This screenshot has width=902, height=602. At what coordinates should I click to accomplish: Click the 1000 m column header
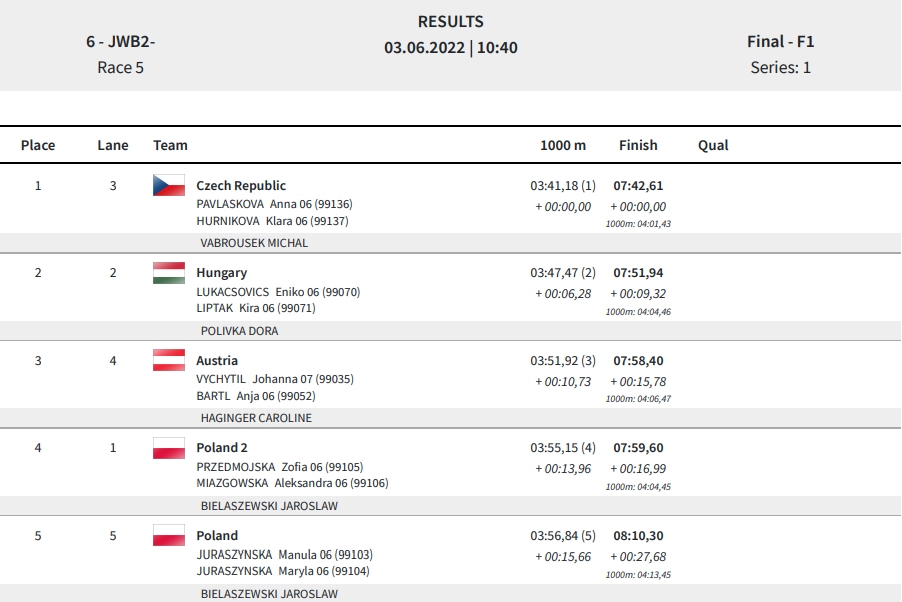(x=563, y=145)
